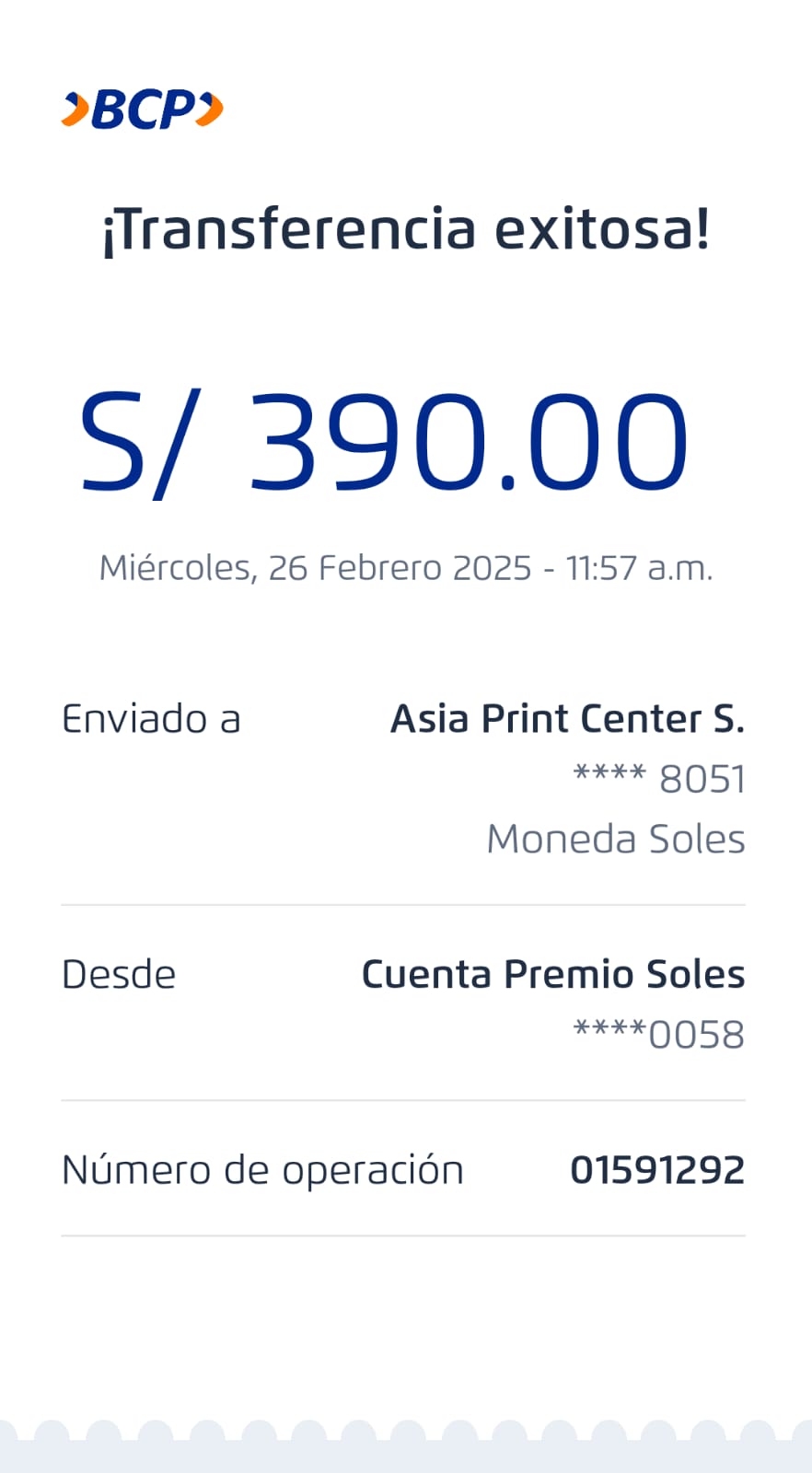Click the right orange chevron of the logo
This screenshot has height=1473, width=812.
click(211, 110)
